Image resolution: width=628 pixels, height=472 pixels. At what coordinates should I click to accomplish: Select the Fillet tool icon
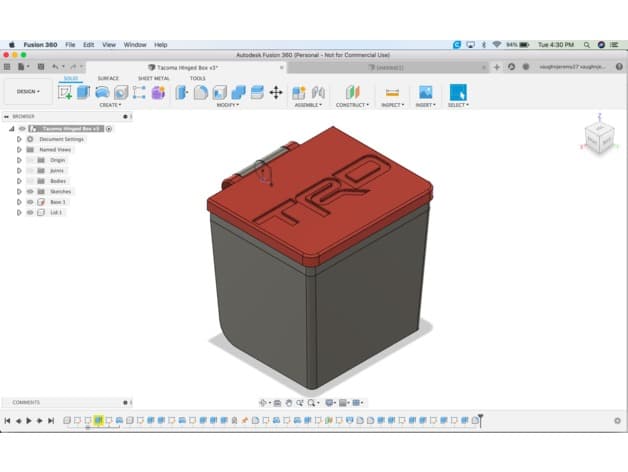tap(201, 93)
